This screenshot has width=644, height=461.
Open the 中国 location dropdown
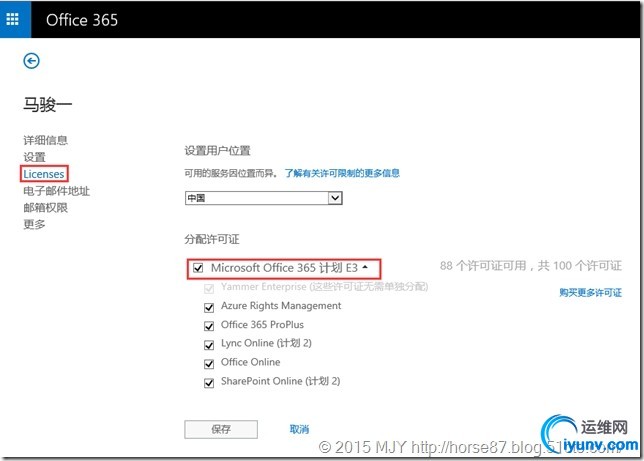tap(263, 198)
